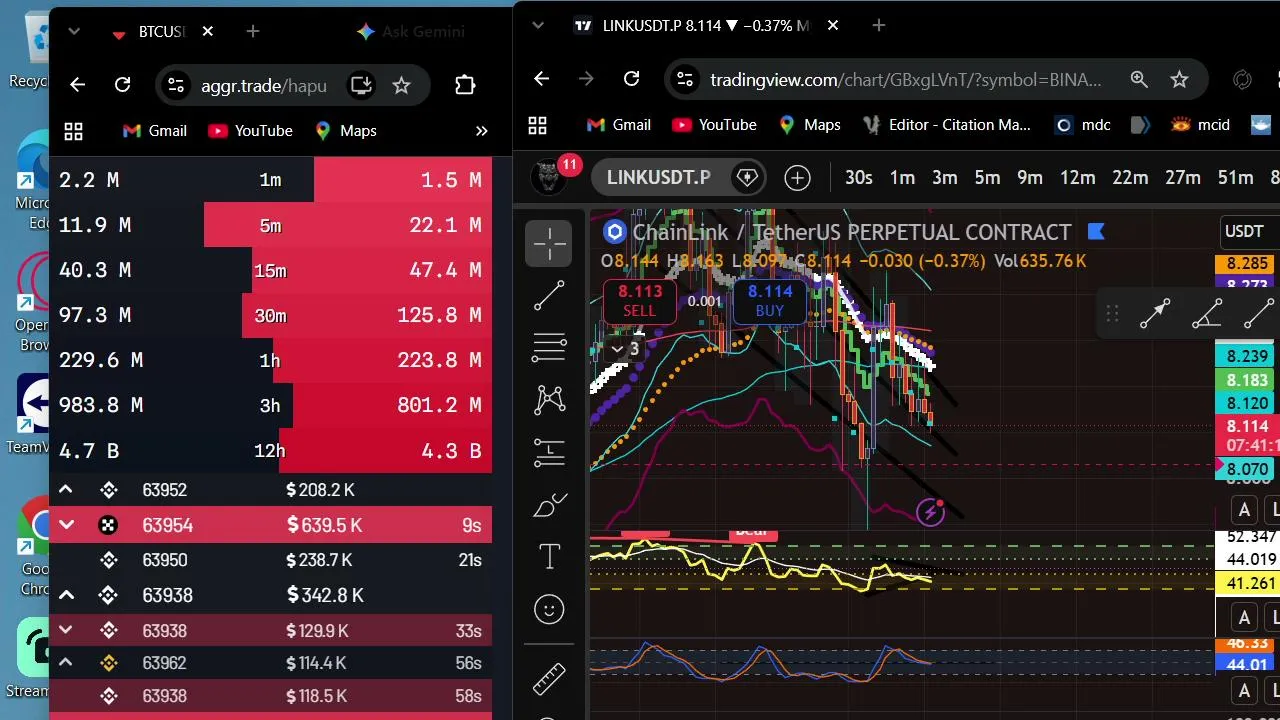1280x720 pixels.
Task: Select the 30s chart timeframe
Action: click(858, 178)
